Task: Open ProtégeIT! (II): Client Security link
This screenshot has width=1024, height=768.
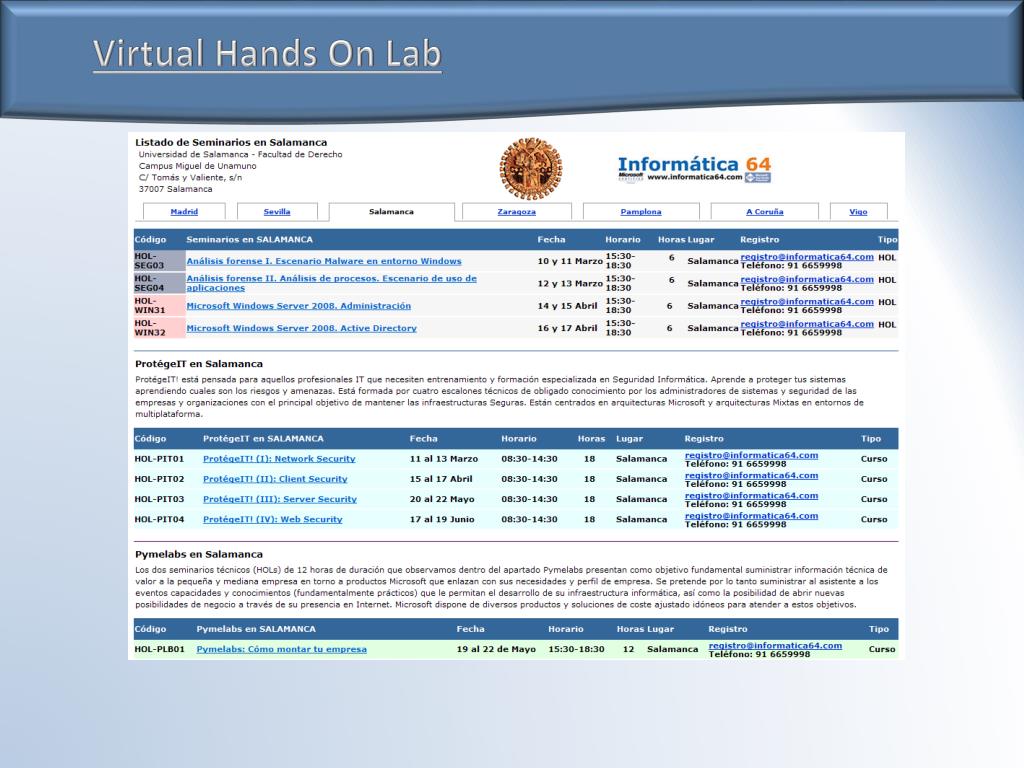Action: coord(275,479)
